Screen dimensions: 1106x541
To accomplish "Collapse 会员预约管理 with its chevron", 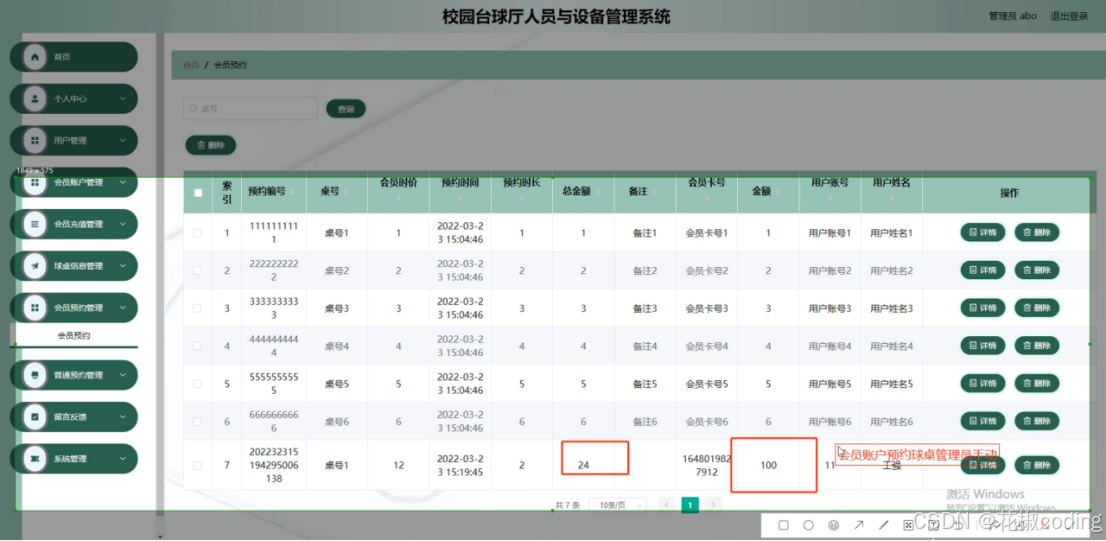I will [x=123, y=308].
